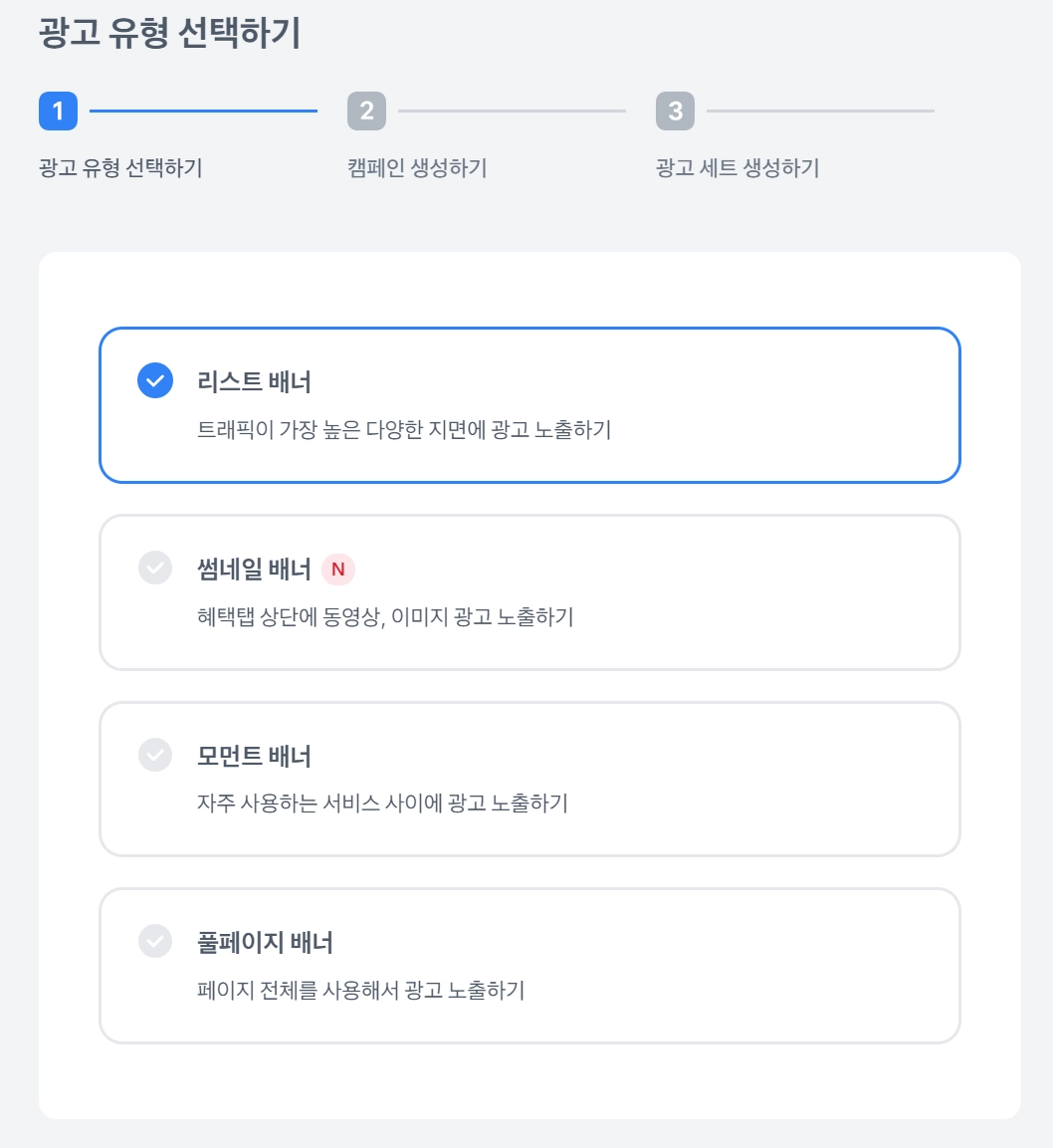1053x1148 pixels.
Task: Click the gray step 2 number badge
Action: click(366, 111)
